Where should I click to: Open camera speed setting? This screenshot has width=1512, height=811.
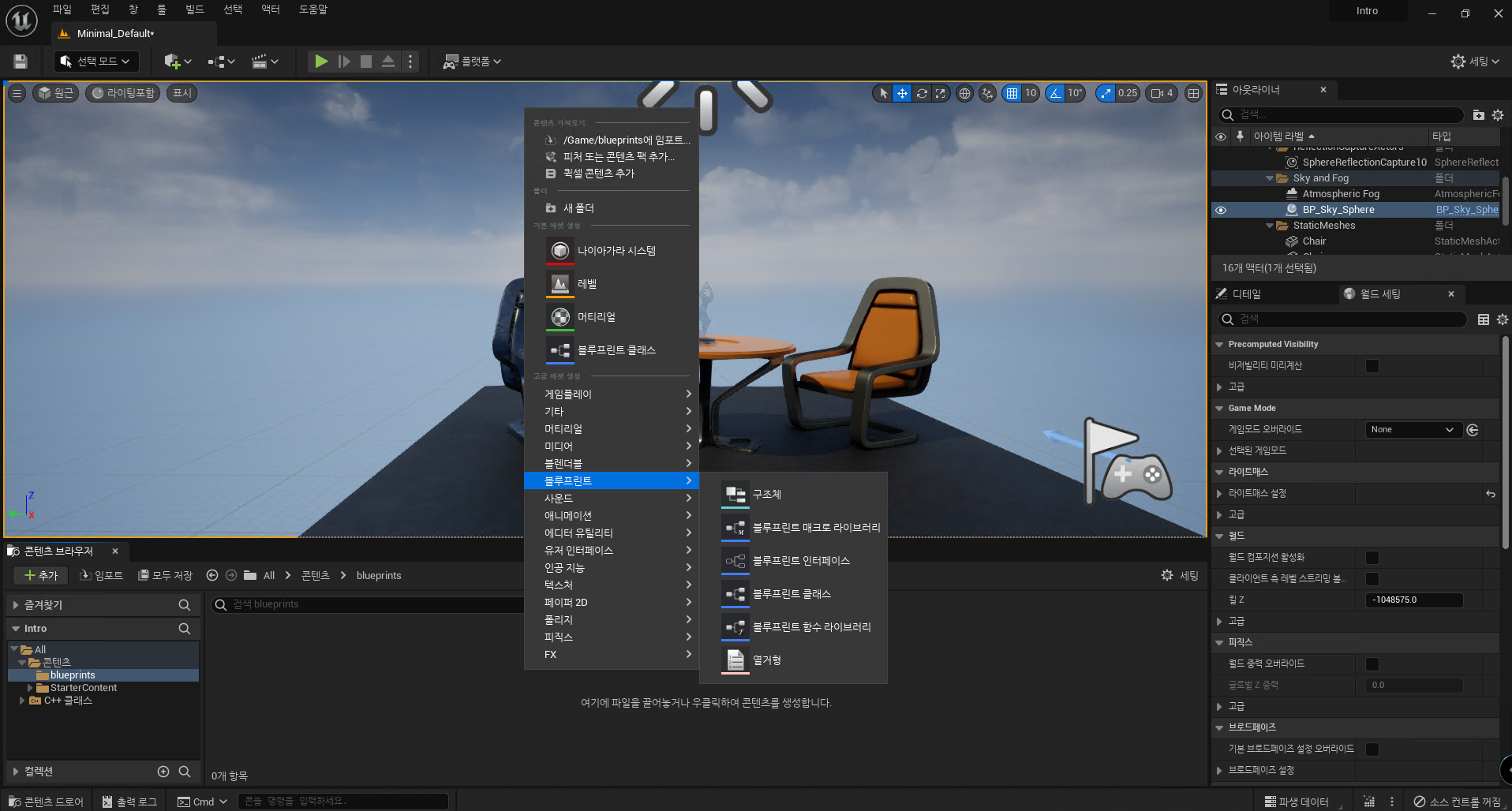tap(1162, 93)
